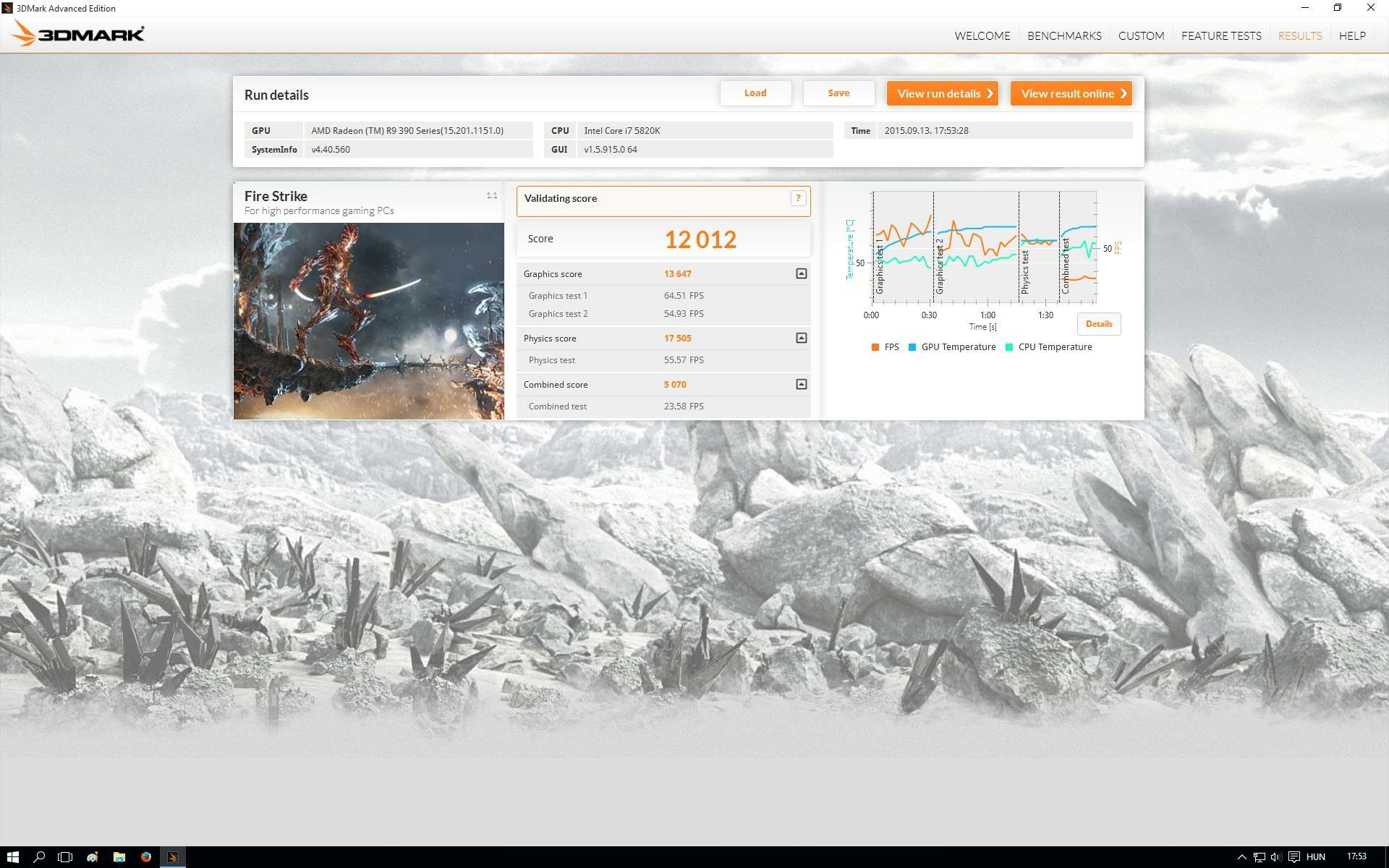Open File Explorer from the taskbar
1389x868 pixels.
(x=119, y=857)
